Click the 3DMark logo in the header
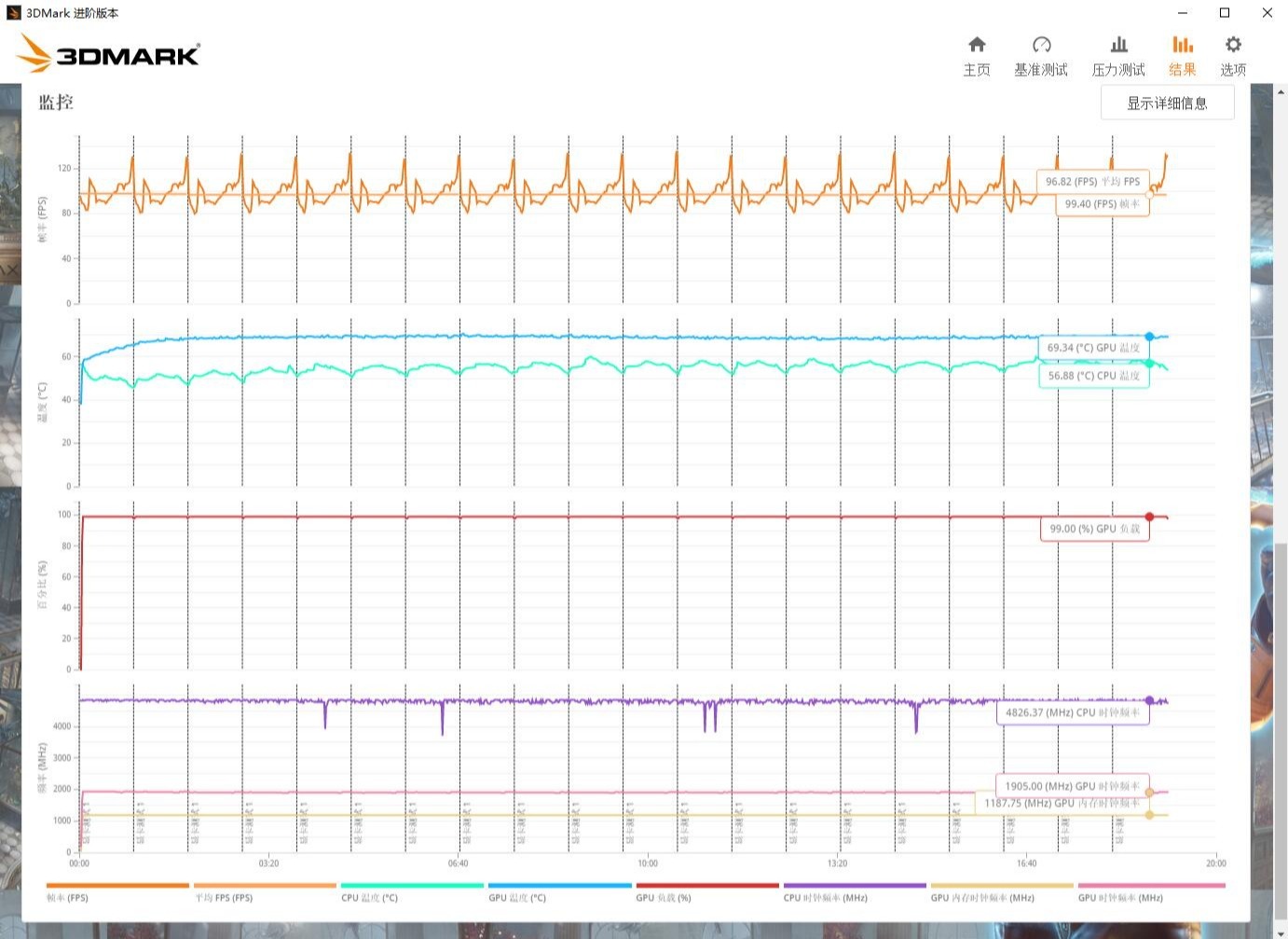1288x939 pixels. 108,53
